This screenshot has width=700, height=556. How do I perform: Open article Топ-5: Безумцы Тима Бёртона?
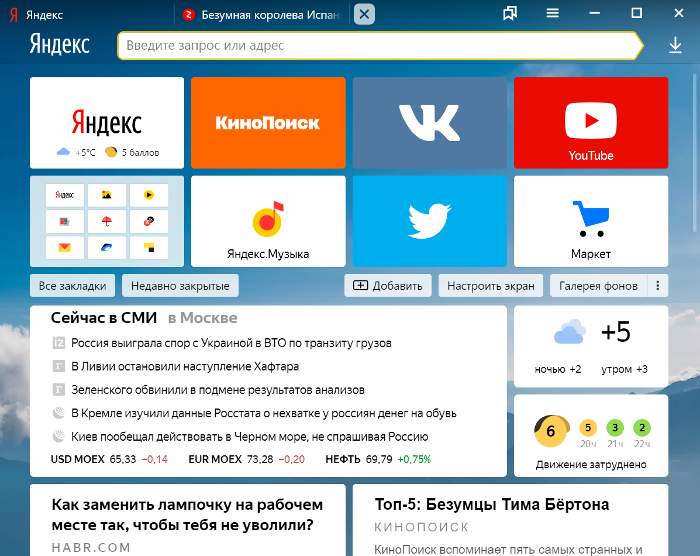492,504
